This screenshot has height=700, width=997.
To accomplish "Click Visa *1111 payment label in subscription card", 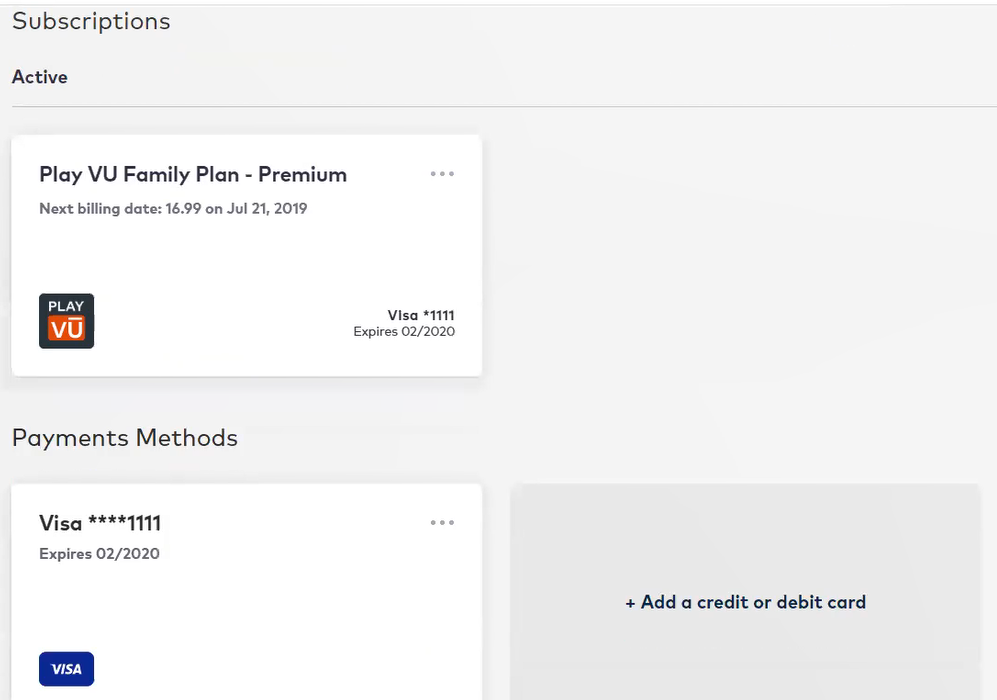I will coord(421,315).
